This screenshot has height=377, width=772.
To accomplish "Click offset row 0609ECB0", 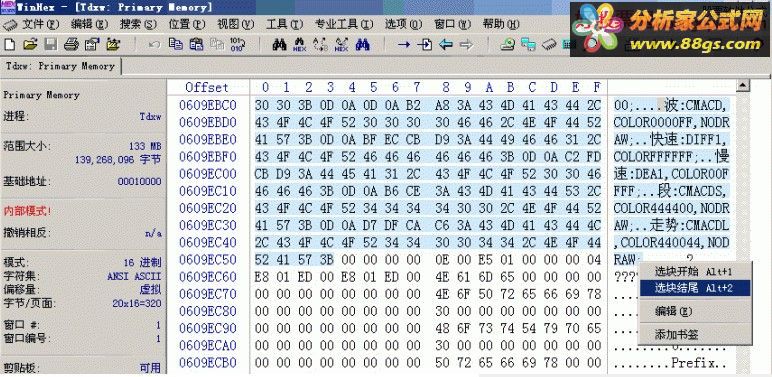I will click(208, 363).
